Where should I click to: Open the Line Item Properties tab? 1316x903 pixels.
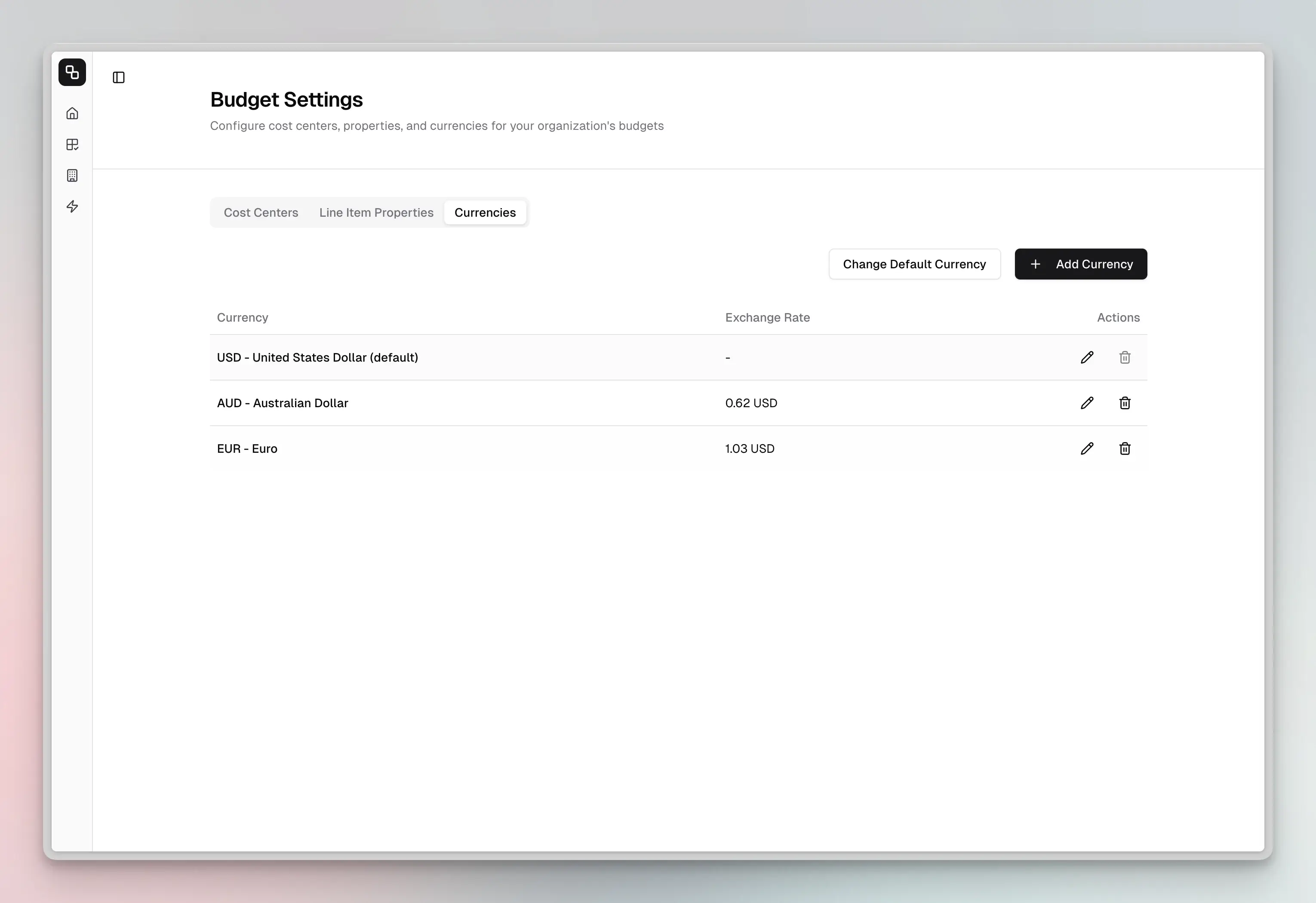tap(376, 212)
